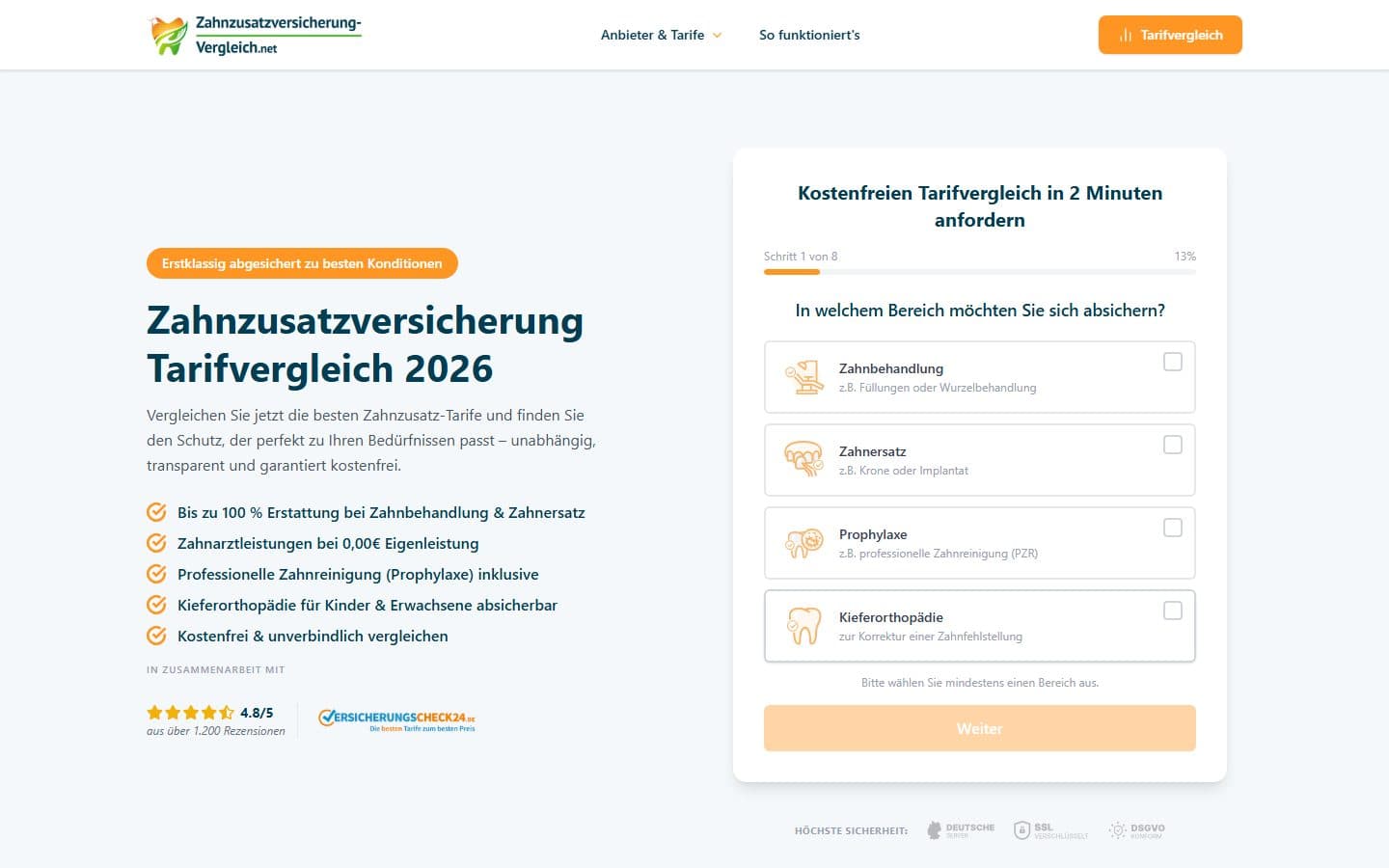Viewport: 1389px width, 868px height.
Task: Click checkmark icon beside 'Zahnarztleistungen bei 0,00€'
Action: click(156, 543)
